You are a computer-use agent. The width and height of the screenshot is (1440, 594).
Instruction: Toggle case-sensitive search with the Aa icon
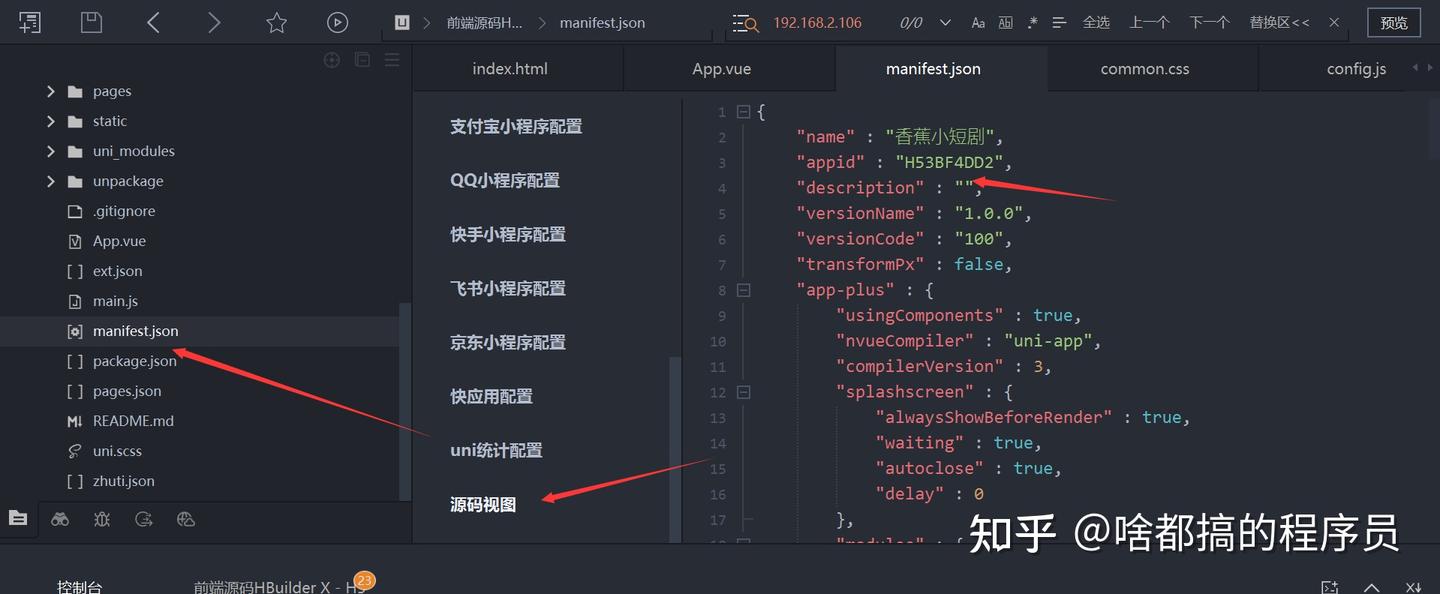coord(978,22)
